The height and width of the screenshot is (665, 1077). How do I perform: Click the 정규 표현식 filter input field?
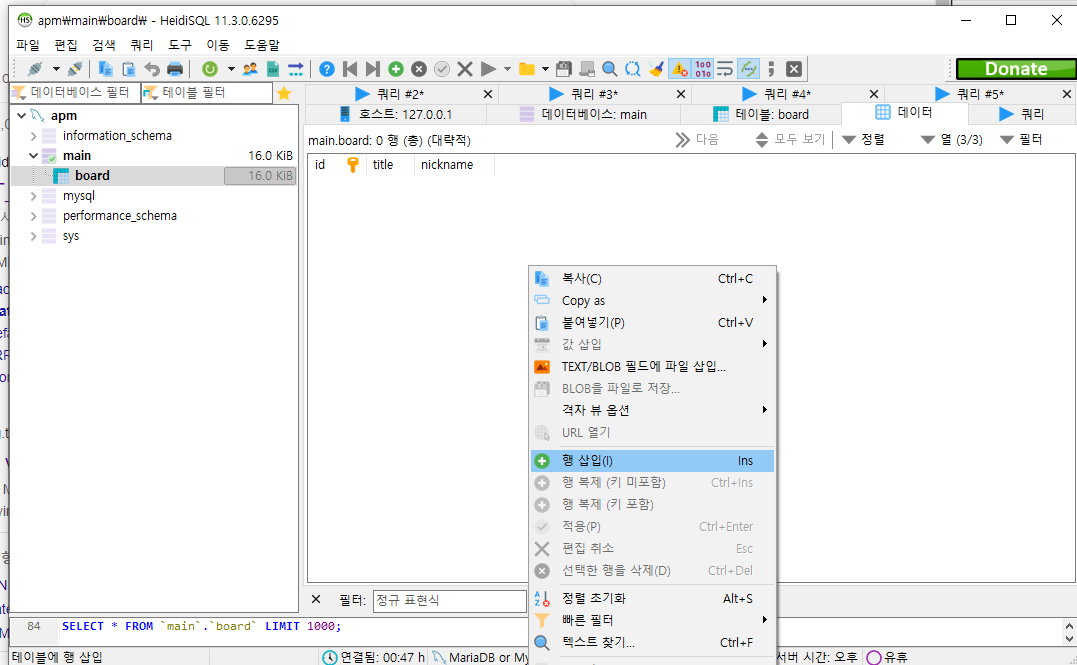[x=450, y=600]
